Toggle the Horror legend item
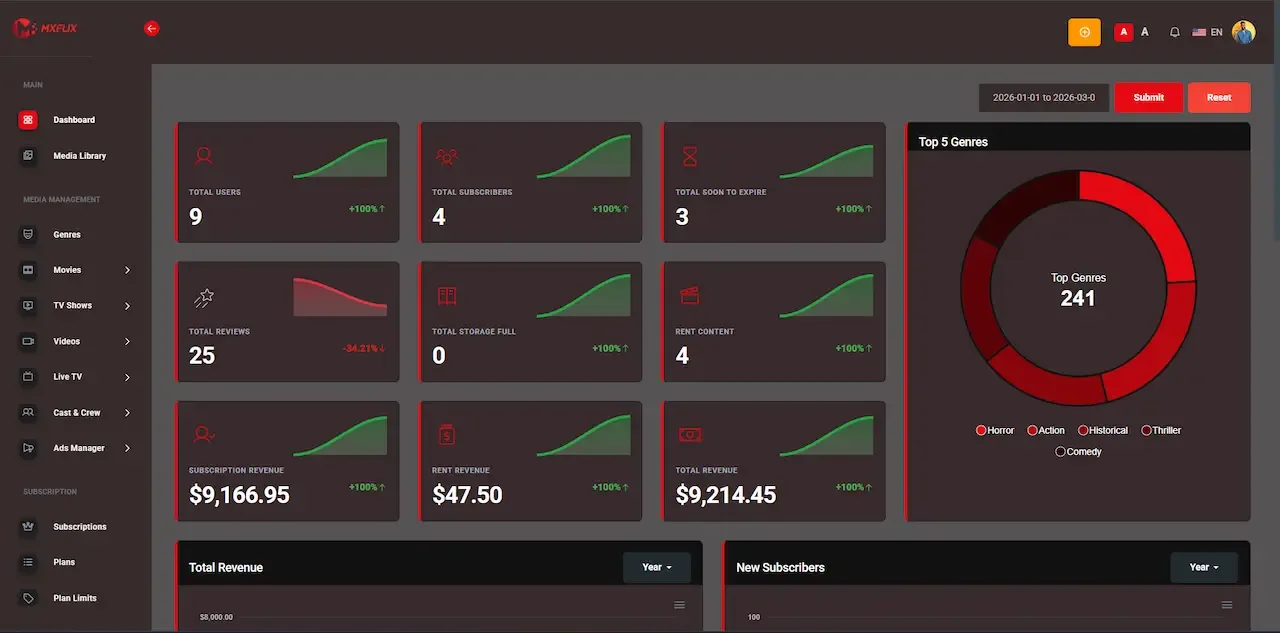This screenshot has height=633, width=1280. click(995, 430)
